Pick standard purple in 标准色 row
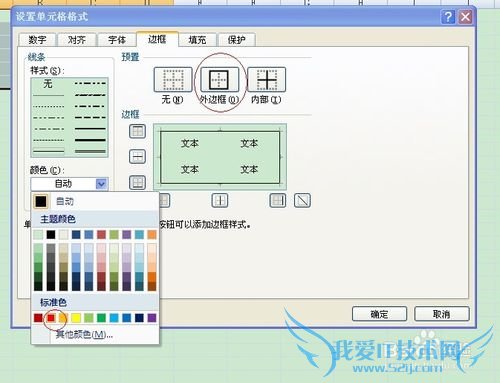 (x=152, y=318)
